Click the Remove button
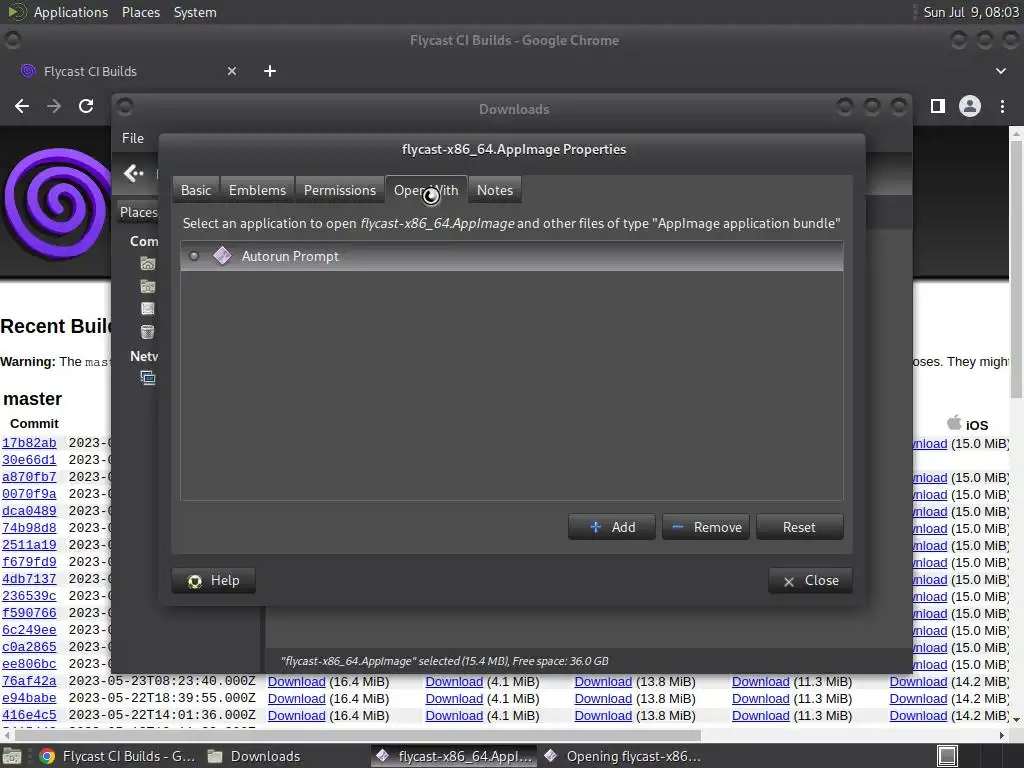The image size is (1024, 768). coord(706,527)
